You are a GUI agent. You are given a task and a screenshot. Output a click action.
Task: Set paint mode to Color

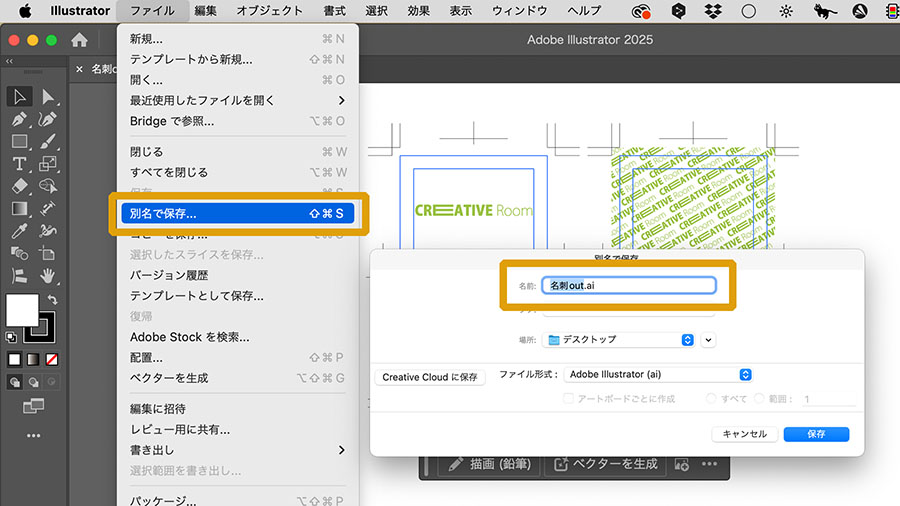point(14,360)
